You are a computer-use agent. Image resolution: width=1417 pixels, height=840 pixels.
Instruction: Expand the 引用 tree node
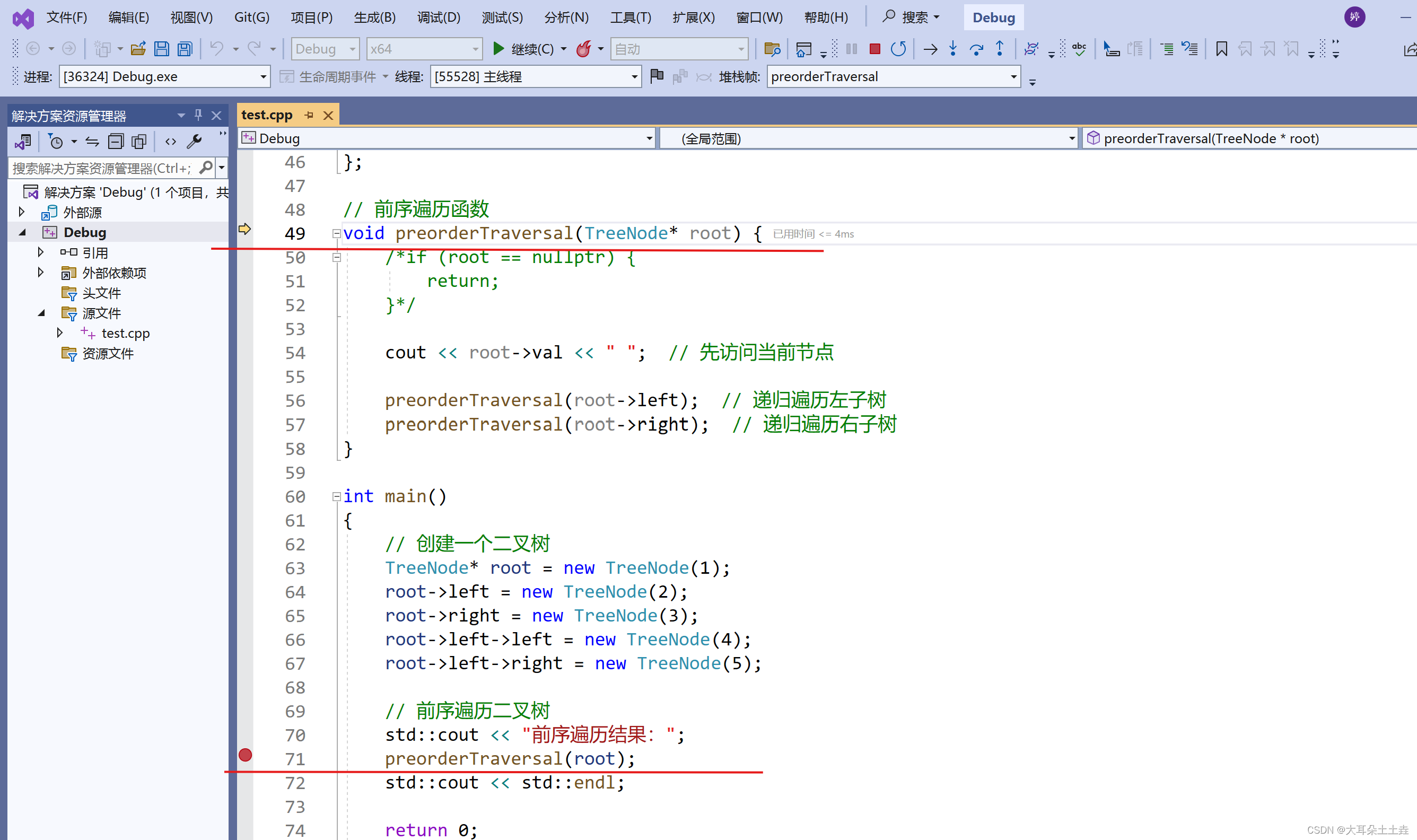[x=40, y=252]
